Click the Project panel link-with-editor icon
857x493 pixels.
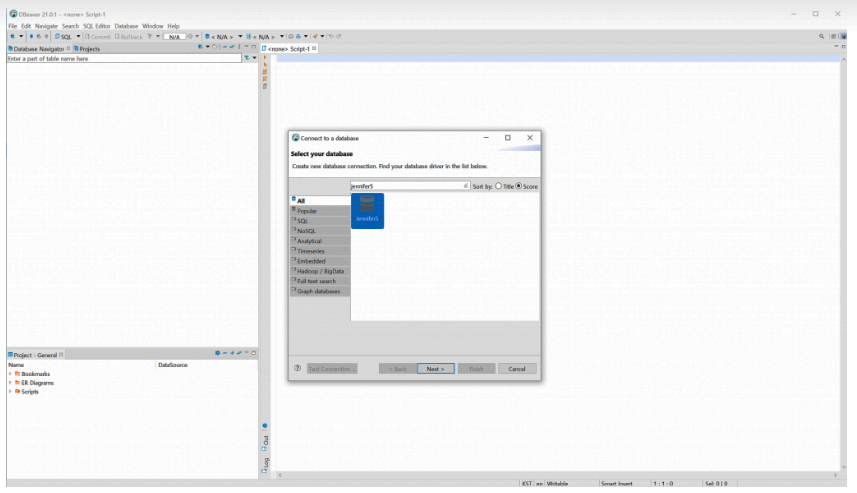point(239,353)
